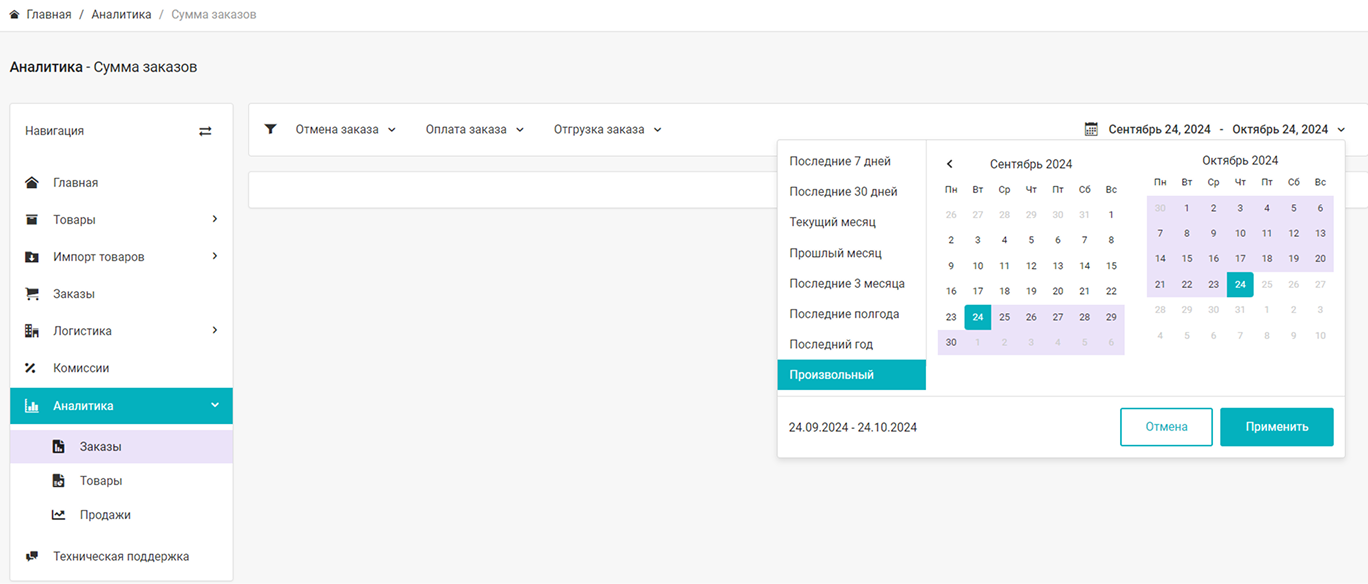The width and height of the screenshot is (1368, 584).
Task: Open Отмена заказа filter dropdown
Action: pyautogui.click(x=346, y=129)
